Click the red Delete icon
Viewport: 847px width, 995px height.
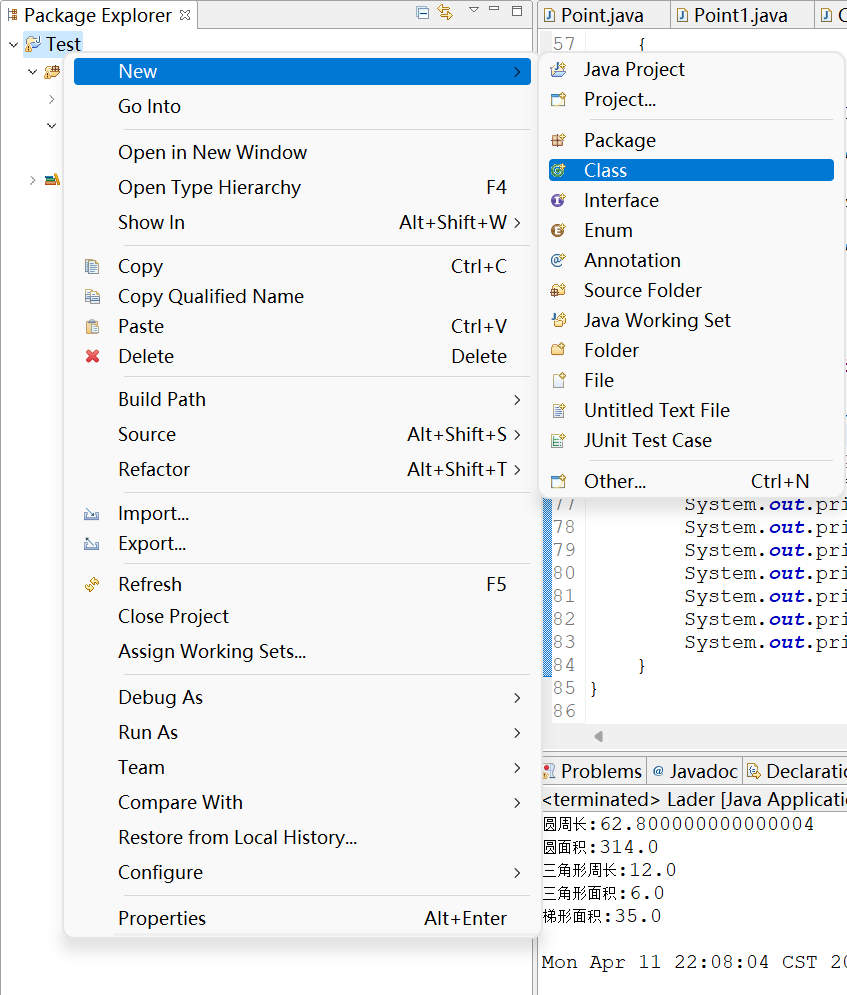pyautogui.click(x=93, y=357)
